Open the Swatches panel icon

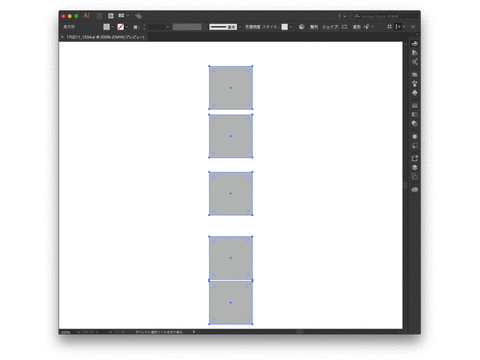415,74
